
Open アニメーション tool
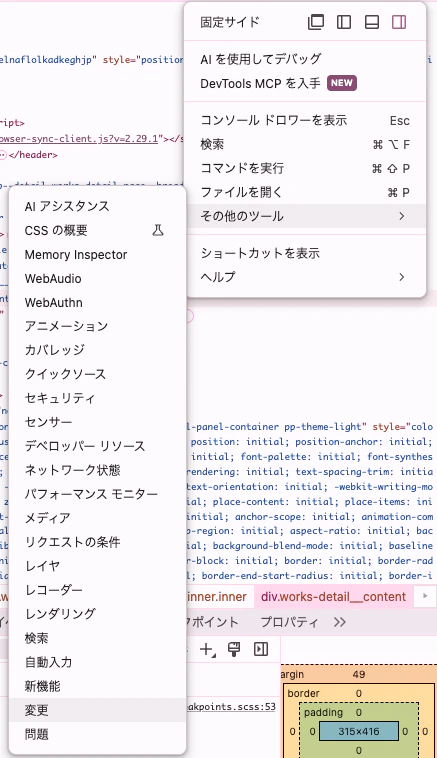click(x=97, y=326)
